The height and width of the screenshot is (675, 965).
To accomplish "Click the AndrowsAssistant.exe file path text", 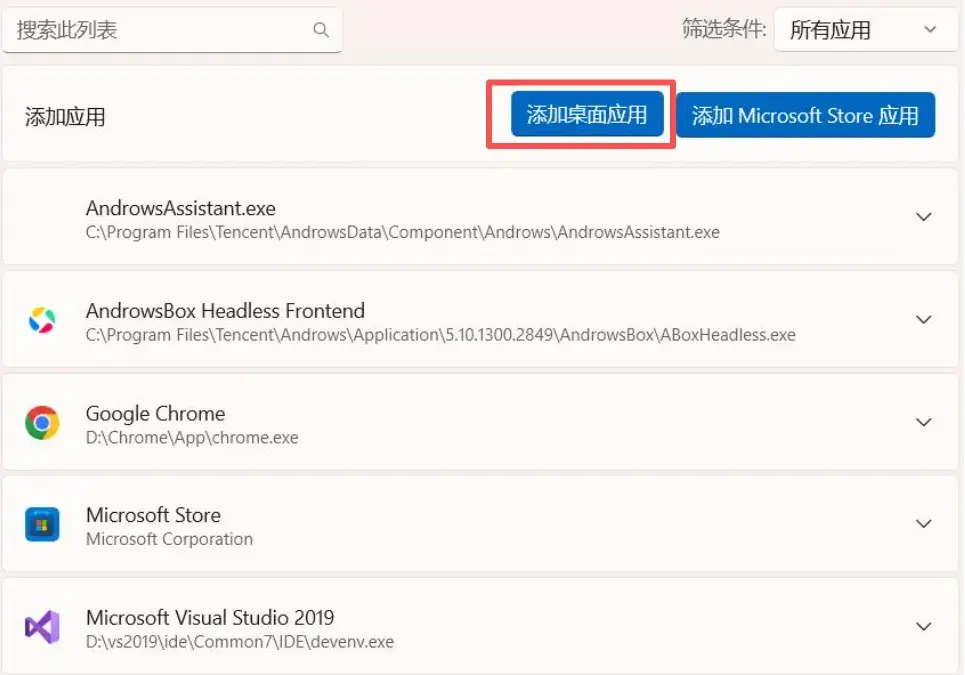I will (402, 232).
